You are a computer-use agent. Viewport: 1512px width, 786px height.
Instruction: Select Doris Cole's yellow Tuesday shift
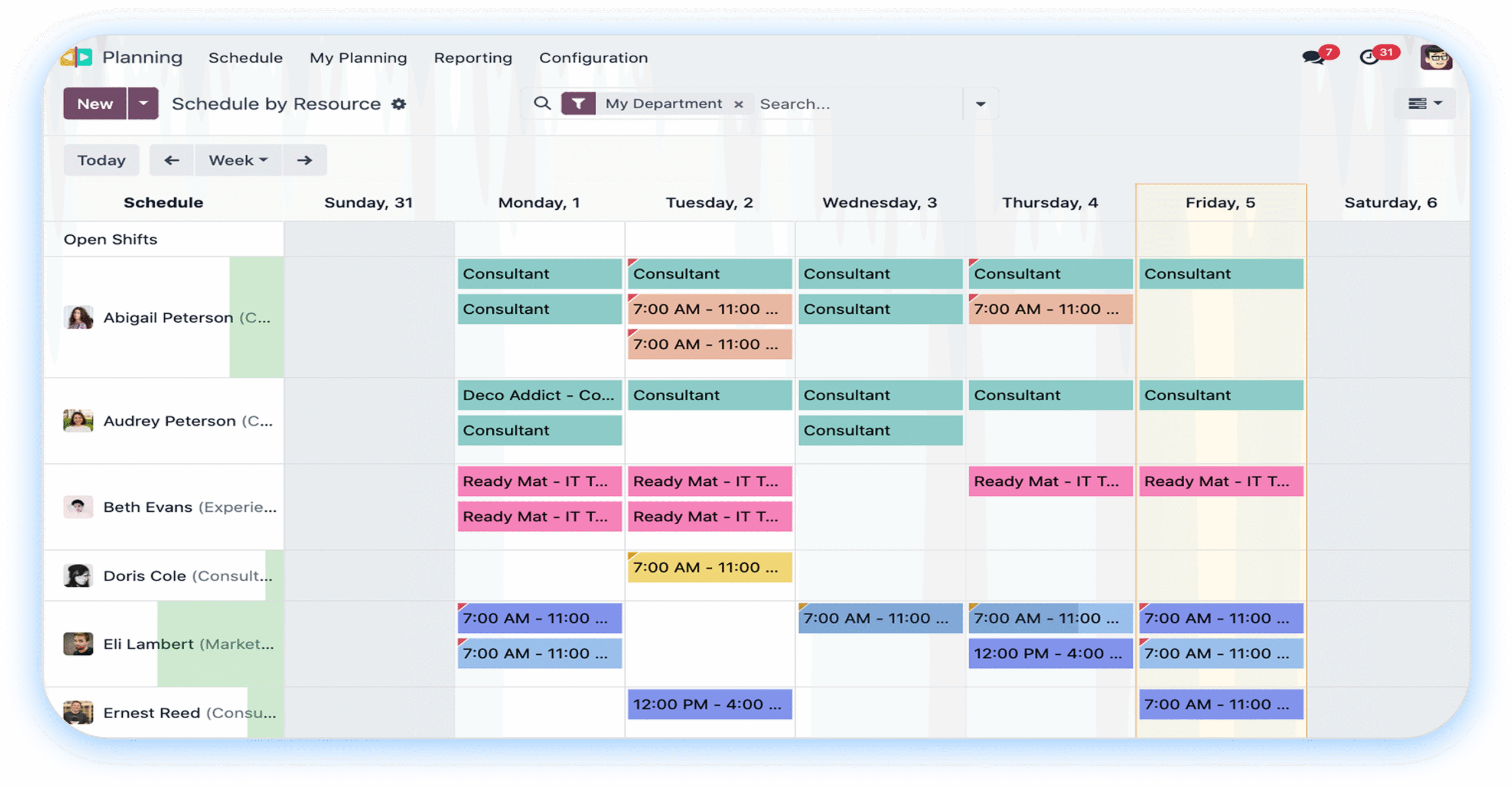pos(709,567)
